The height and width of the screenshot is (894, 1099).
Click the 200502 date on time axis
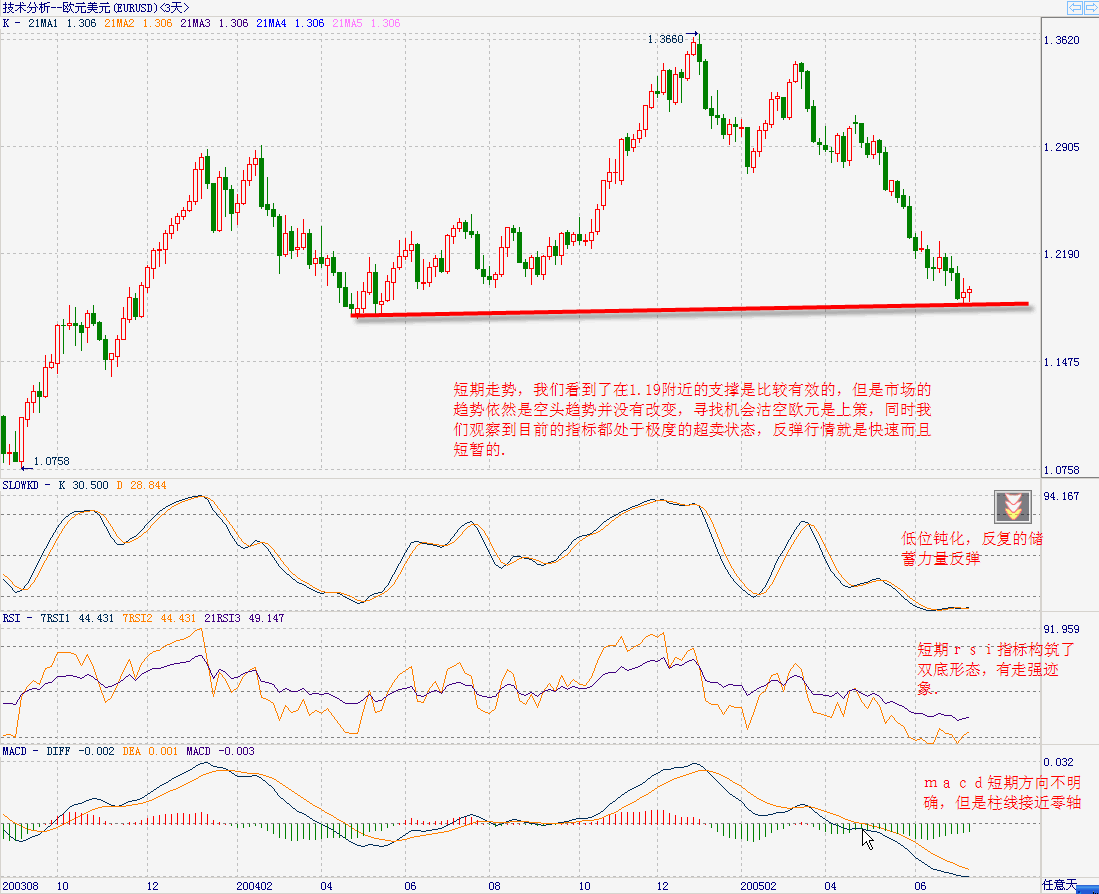[758, 886]
